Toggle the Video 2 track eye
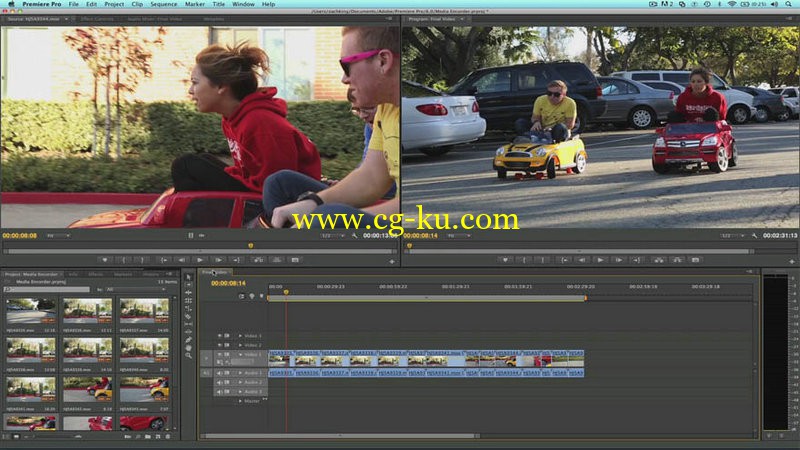The height and width of the screenshot is (450, 800). 220,345
